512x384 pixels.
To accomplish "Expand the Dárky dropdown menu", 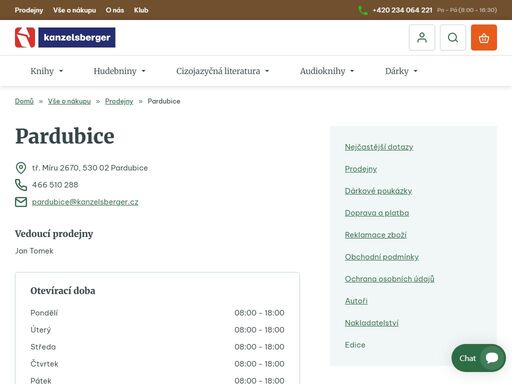I will pos(401,71).
